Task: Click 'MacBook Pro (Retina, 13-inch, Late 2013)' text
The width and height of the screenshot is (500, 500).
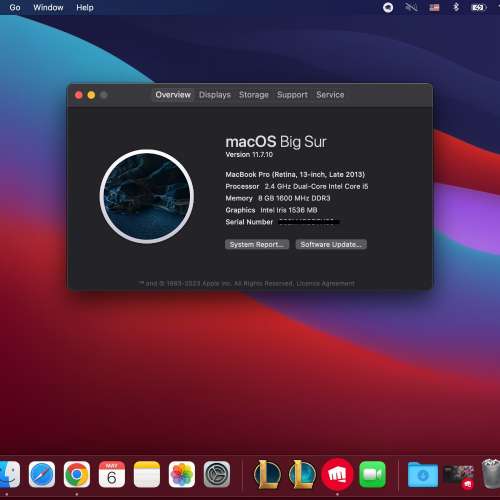Action: coord(295,174)
